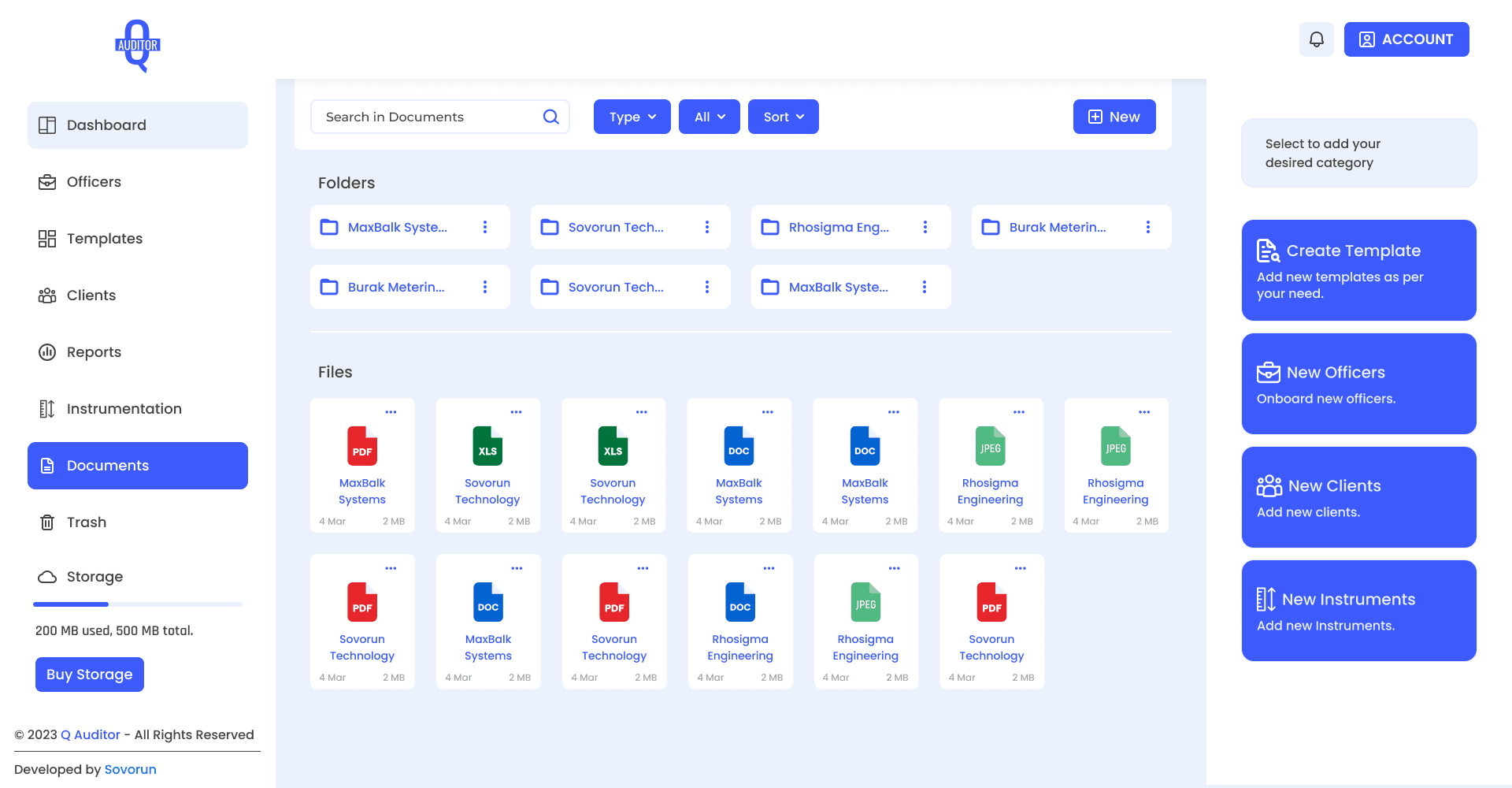This screenshot has height=788, width=1512.
Task: Open more options on second-row MaxBalk Systems DOC
Action: [517, 568]
